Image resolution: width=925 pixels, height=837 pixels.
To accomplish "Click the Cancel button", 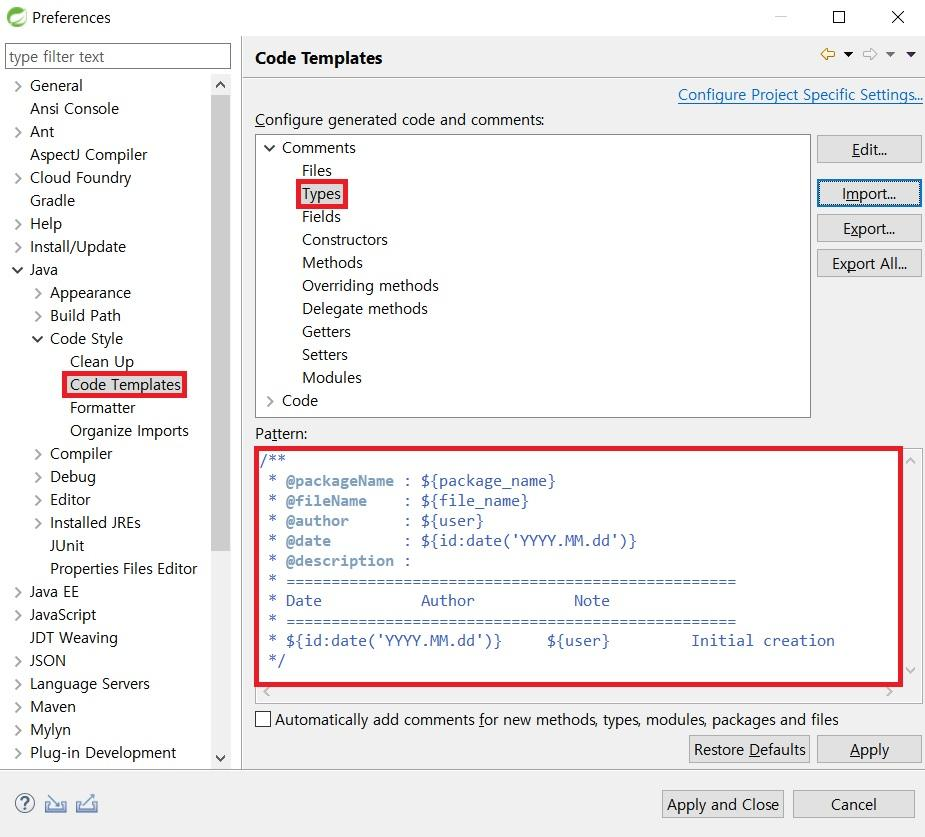I will (853, 804).
